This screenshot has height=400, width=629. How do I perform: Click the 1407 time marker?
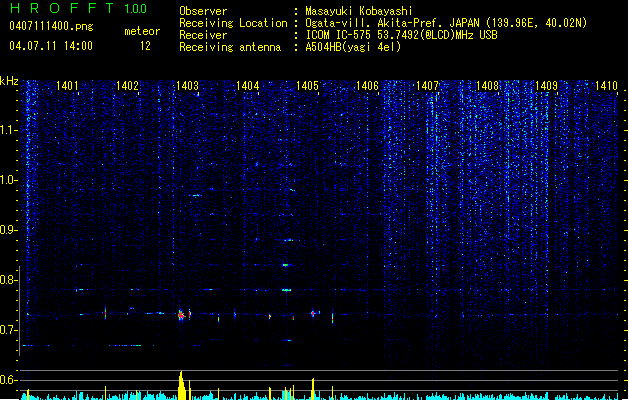coord(427,85)
